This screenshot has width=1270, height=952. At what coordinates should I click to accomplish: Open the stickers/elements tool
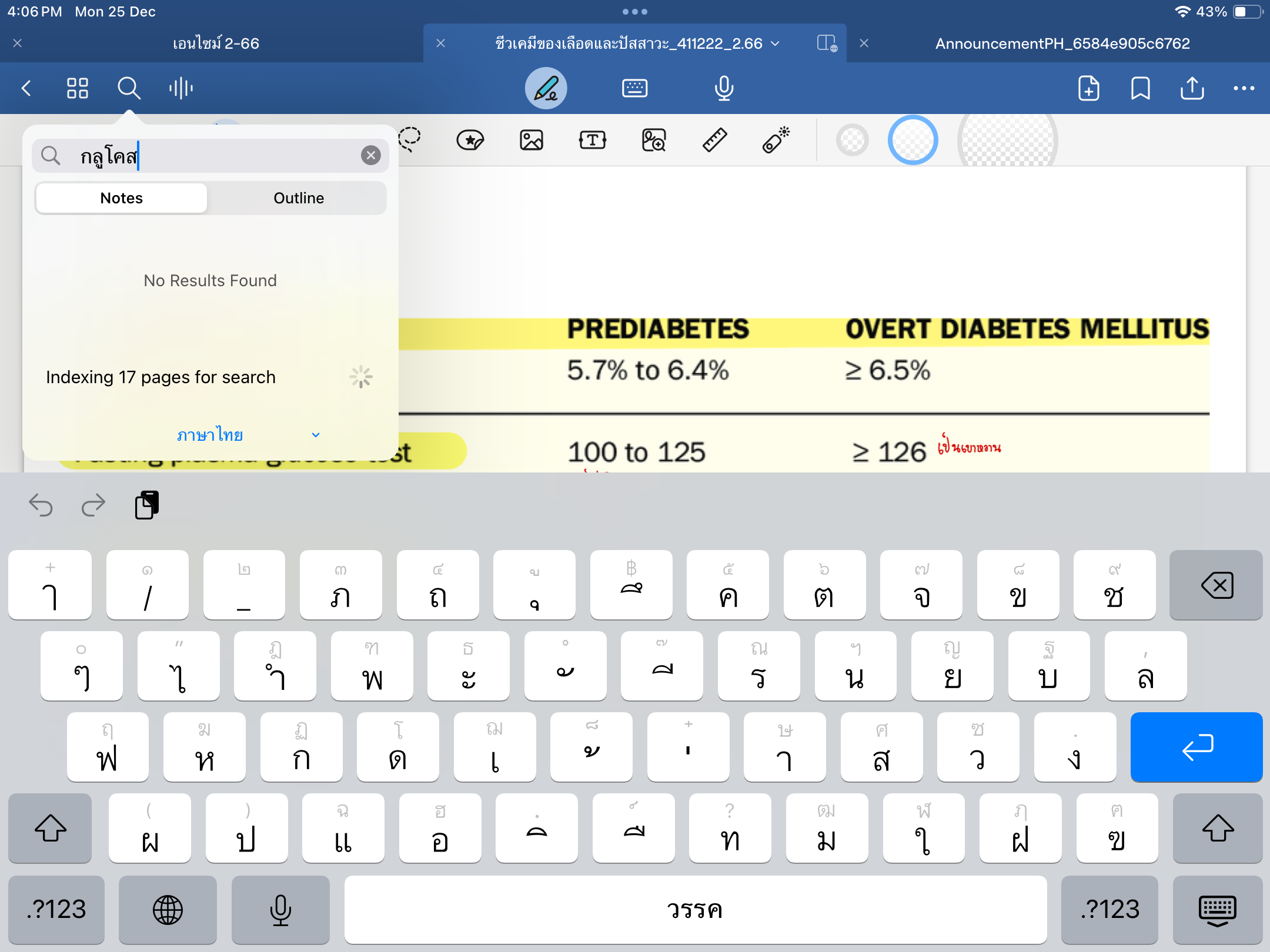pos(470,140)
